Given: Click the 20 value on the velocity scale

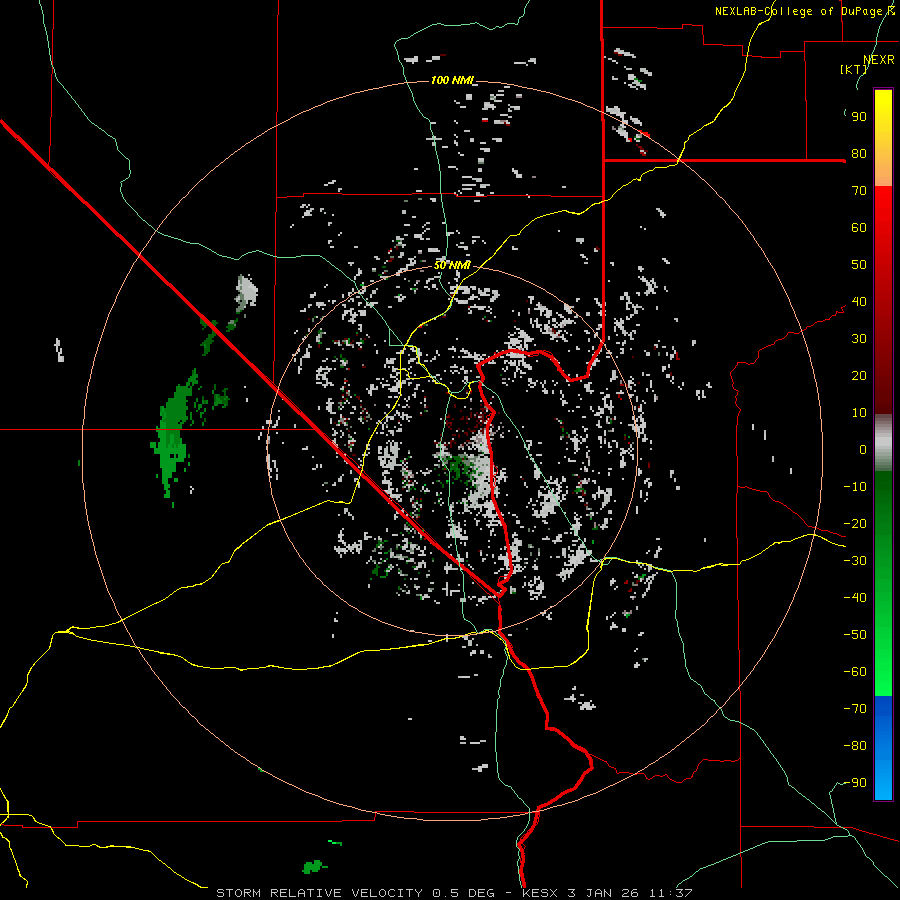Looking at the screenshot, I should click(859, 376).
